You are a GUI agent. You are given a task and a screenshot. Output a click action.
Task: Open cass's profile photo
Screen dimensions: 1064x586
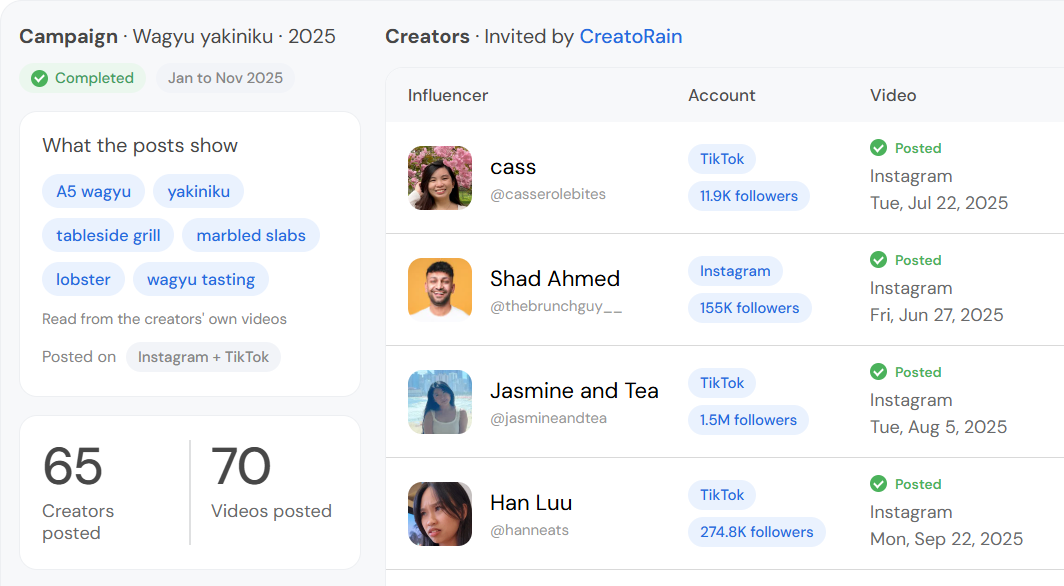pos(440,178)
